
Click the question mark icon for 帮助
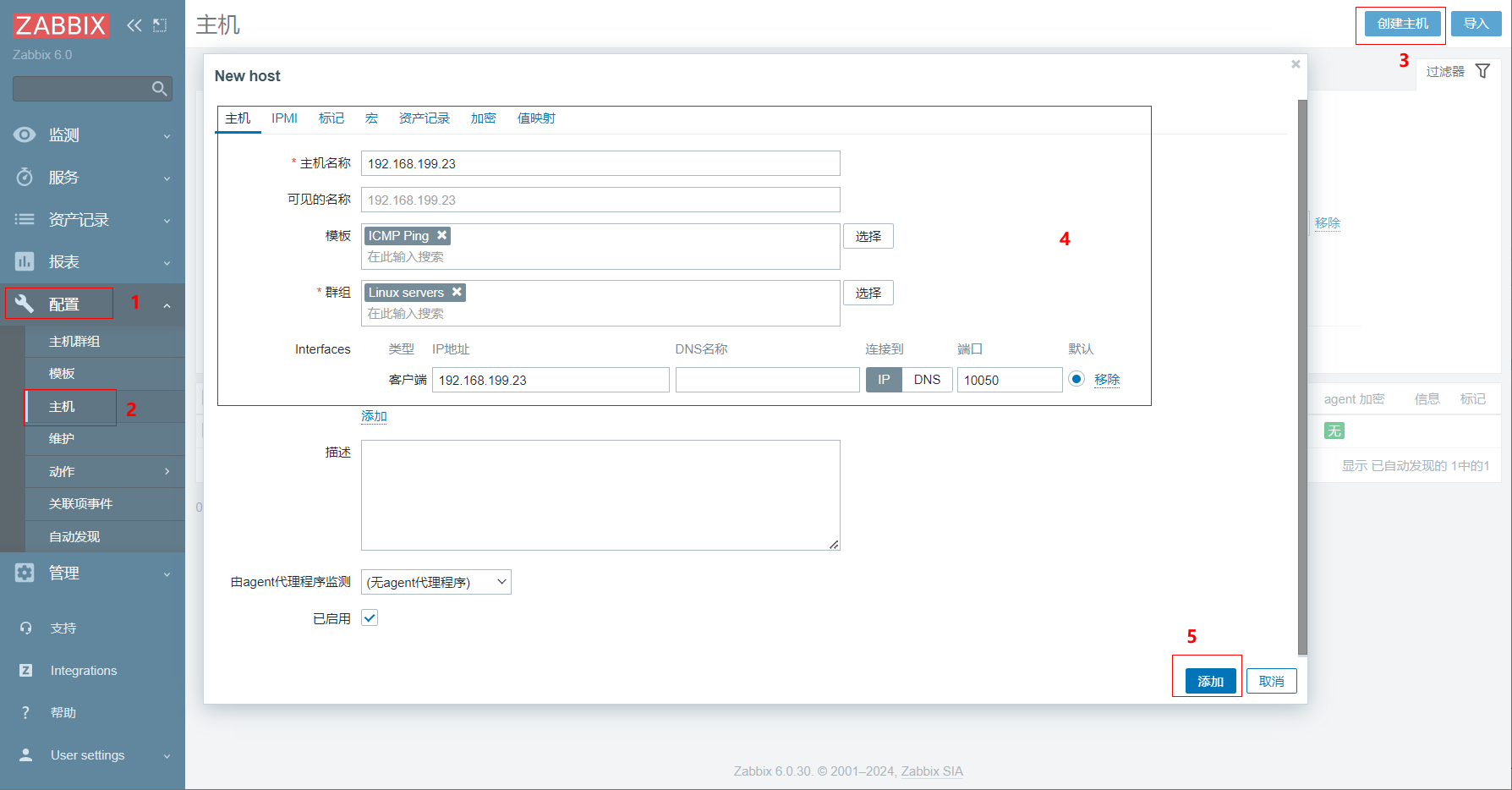tap(25, 712)
